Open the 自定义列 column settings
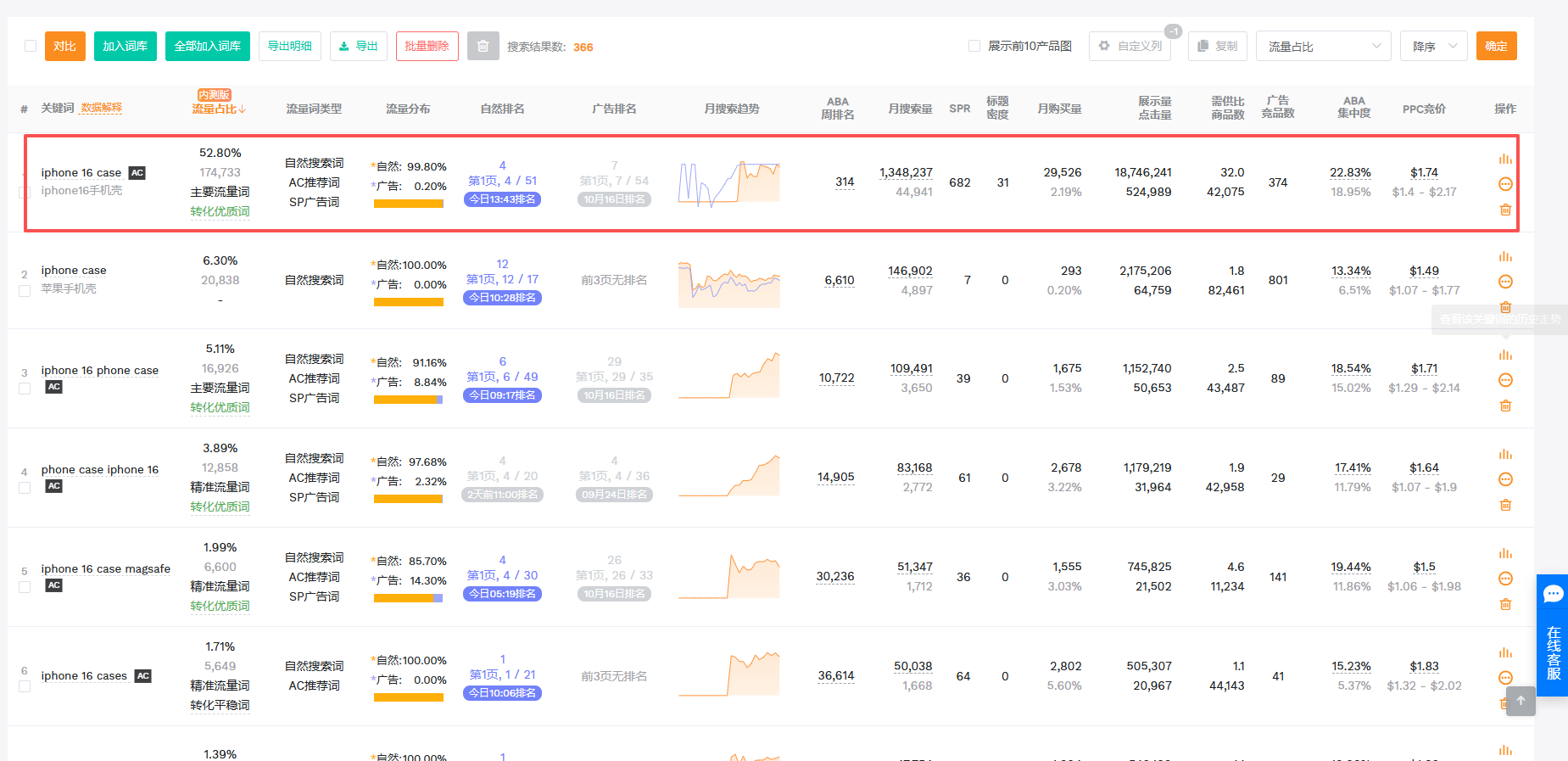This screenshot has width=1568, height=761. [1130, 46]
